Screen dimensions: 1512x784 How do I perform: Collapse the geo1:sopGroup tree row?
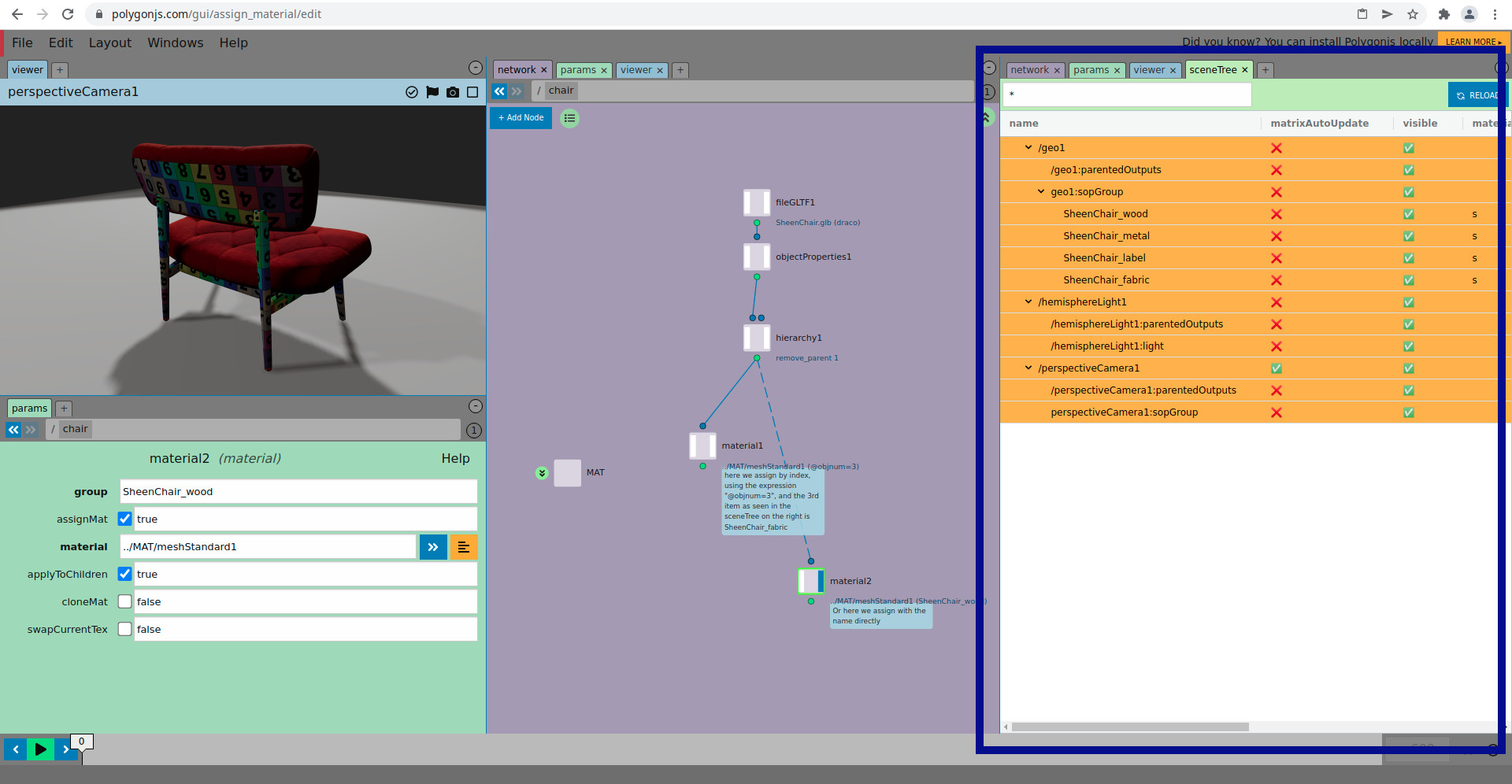tap(1041, 191)
